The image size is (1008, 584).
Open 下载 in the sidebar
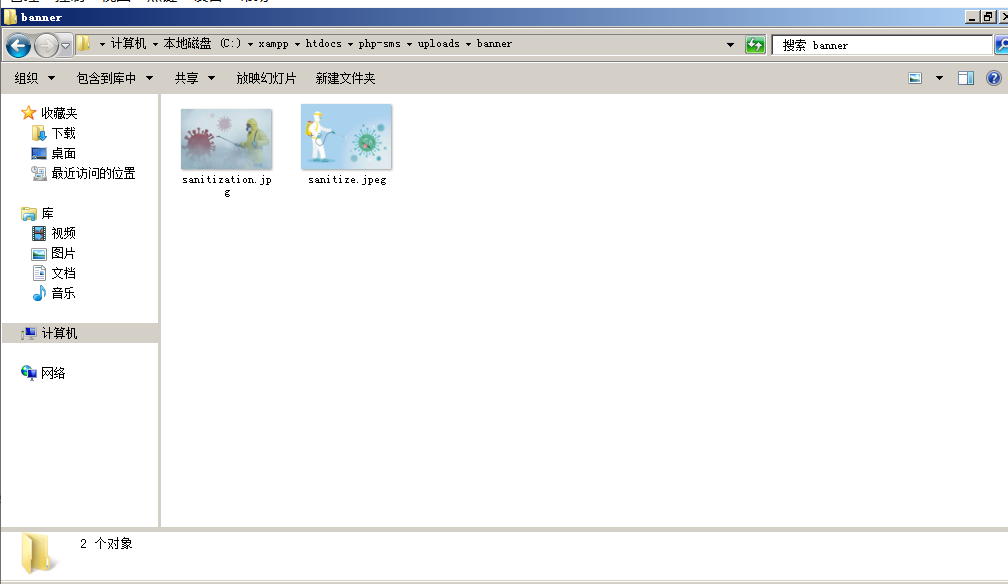coord(64,133)
